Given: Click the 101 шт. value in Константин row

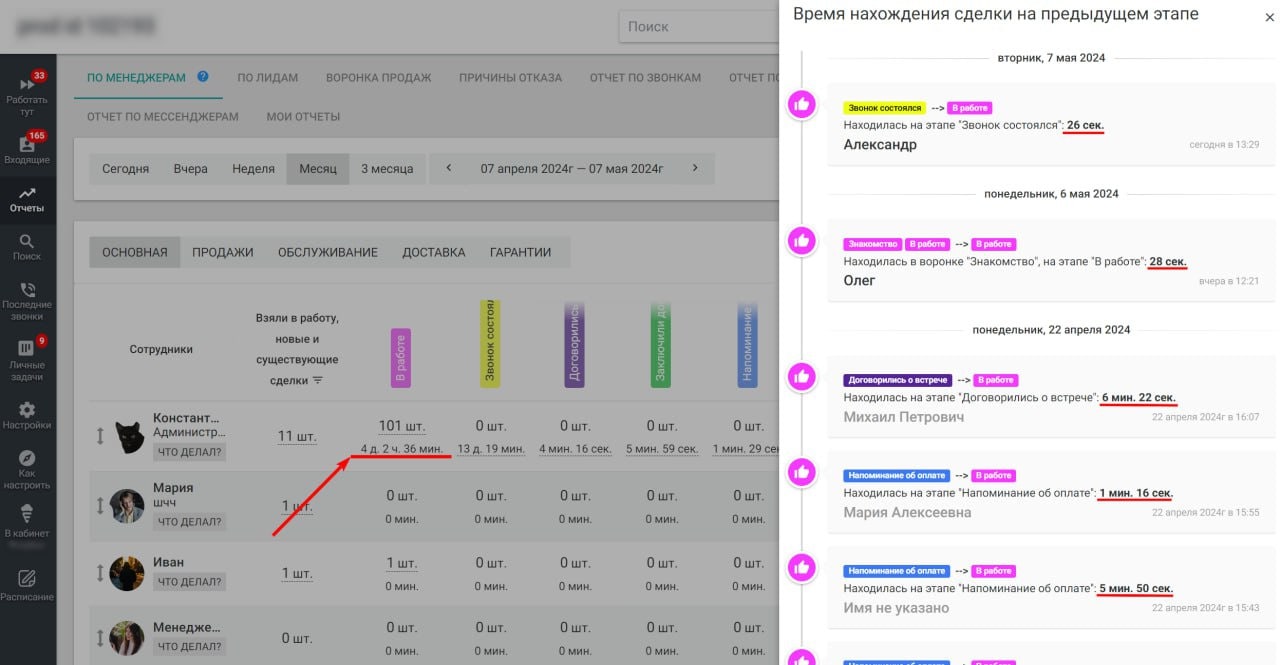Looking at the screenshot, I should [401, 426].
